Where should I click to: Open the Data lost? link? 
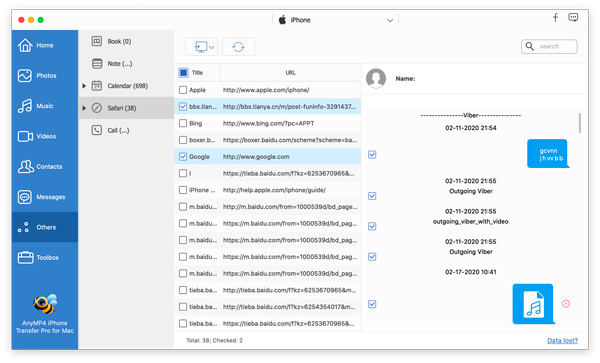click(x=562, y=340)
